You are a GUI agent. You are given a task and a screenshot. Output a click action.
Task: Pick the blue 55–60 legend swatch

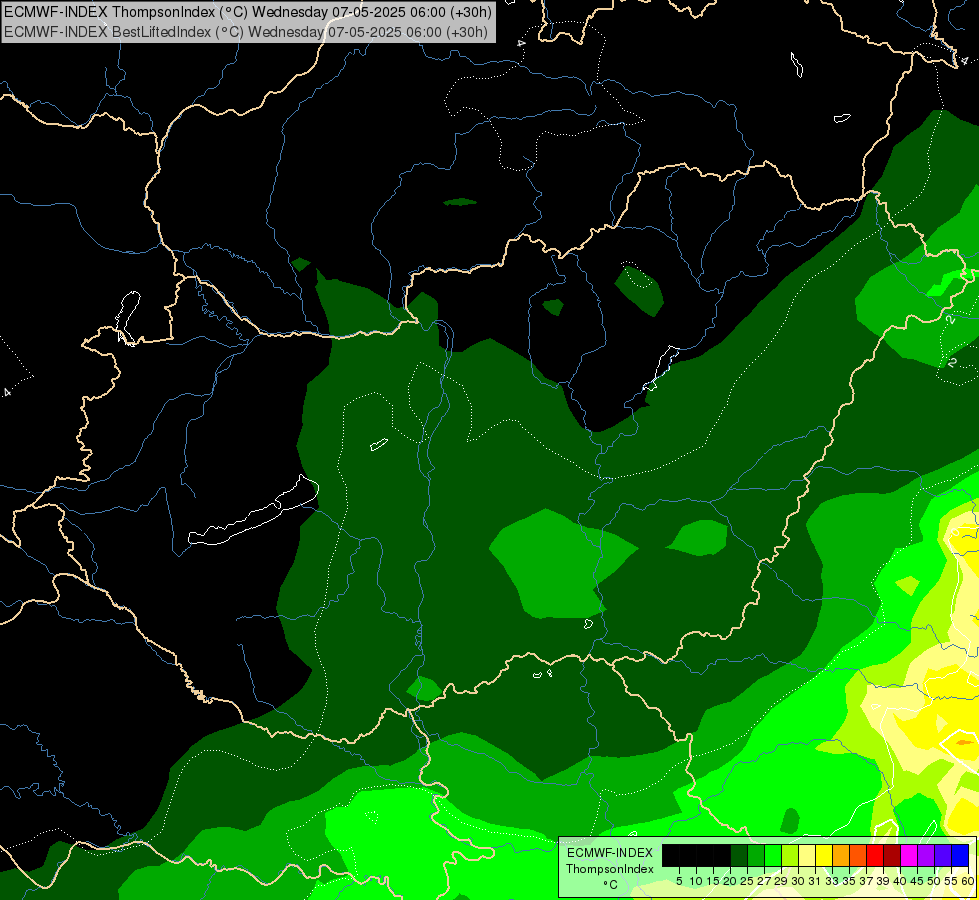click(x=960, y=855)
